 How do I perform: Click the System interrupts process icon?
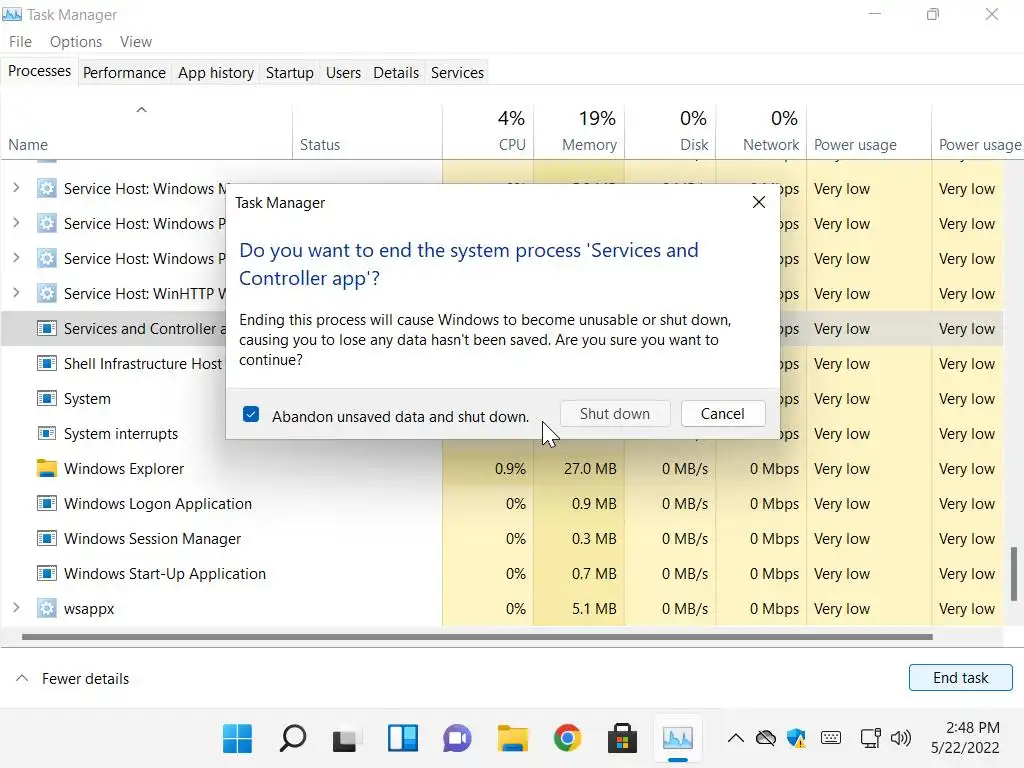click(46, 433)
